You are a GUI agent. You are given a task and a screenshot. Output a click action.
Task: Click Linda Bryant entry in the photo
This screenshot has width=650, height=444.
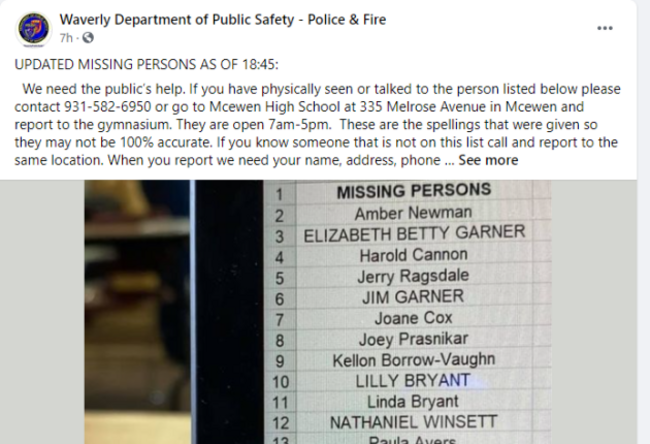(413, 402)
